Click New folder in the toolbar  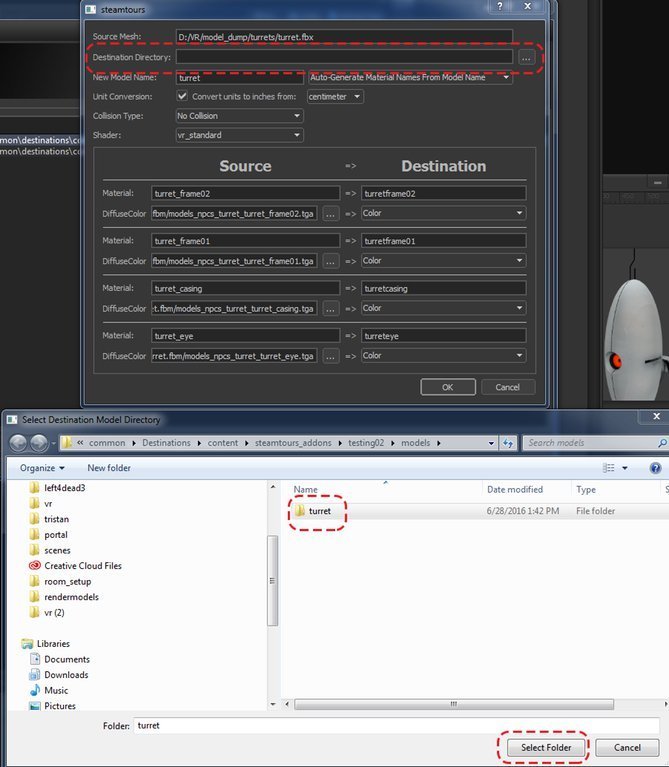pos(110,468)
